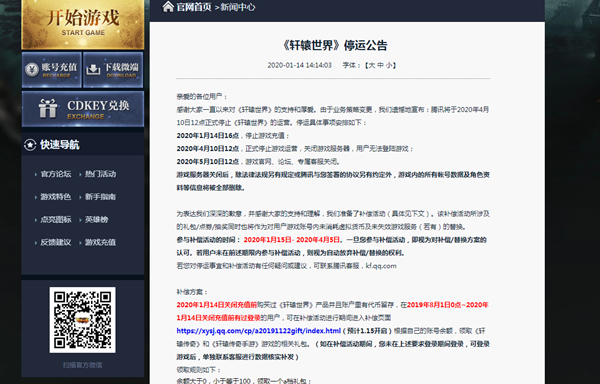This screenshot has width=600, height=384.
Task: Click the yen coin icon on 账号充值
Action: point(32,70)
